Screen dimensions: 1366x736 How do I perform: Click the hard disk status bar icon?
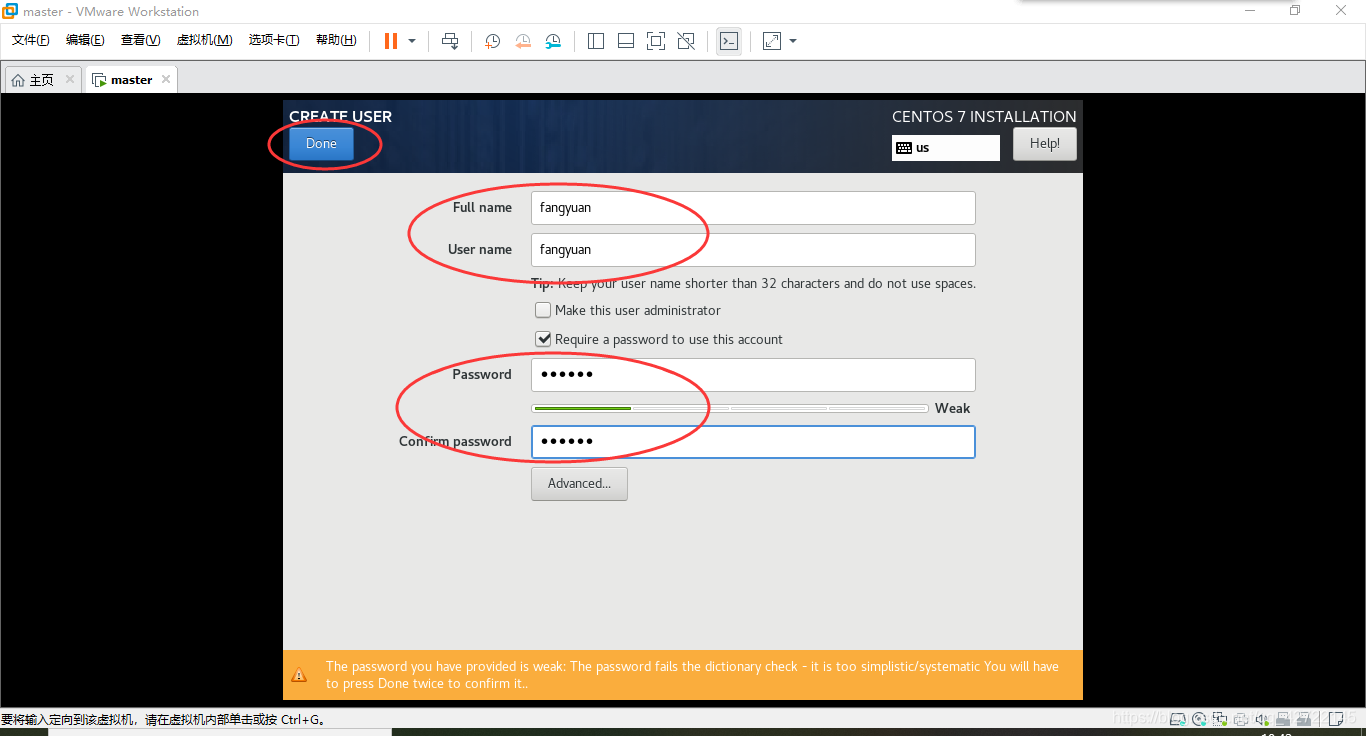pos(1178,719)
